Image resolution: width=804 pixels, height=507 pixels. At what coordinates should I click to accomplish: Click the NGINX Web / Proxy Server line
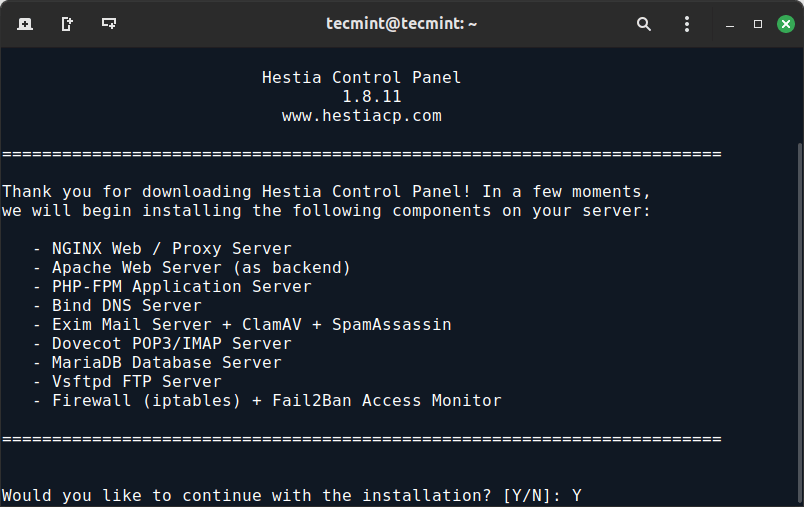172,249
